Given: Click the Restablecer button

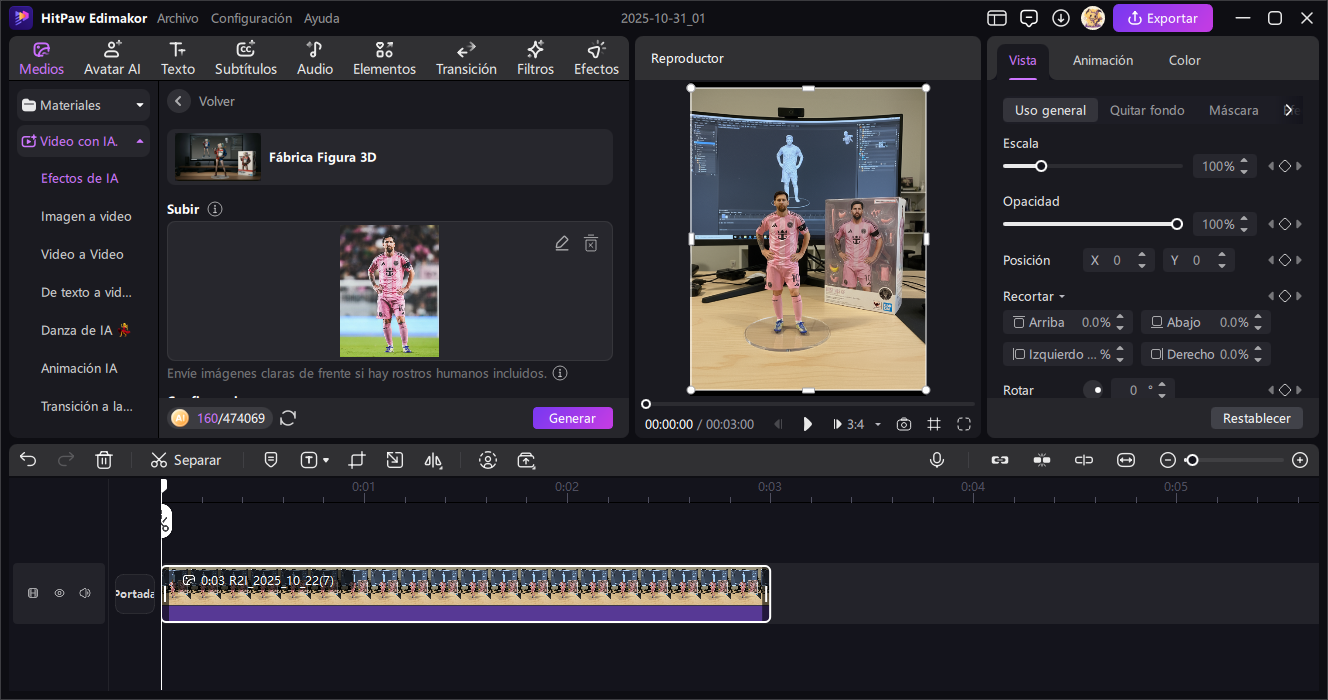Looking at the screenshot, I should coord(1256,418).
